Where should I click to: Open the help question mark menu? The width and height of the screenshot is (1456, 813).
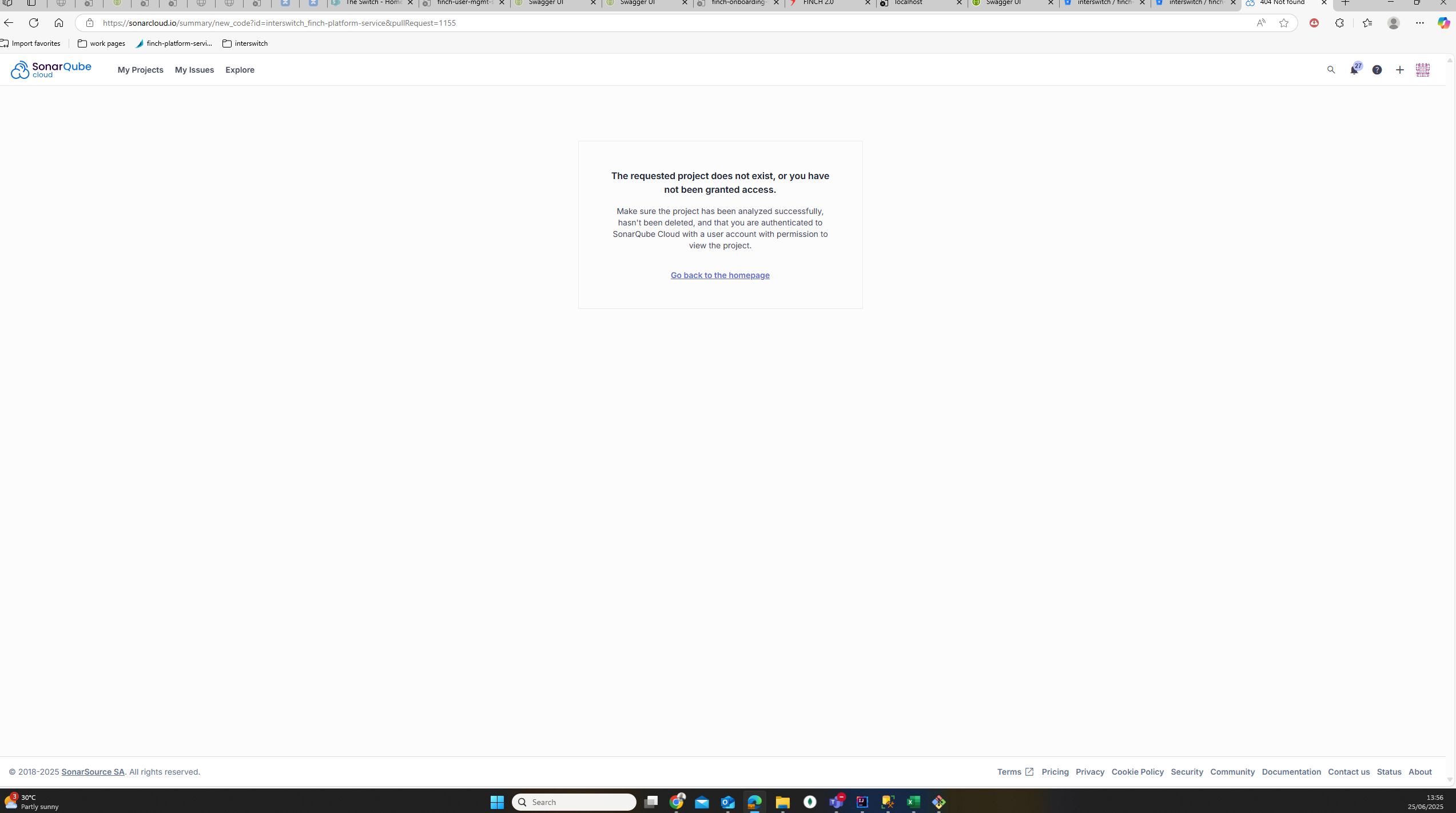tap(1377, 70)
